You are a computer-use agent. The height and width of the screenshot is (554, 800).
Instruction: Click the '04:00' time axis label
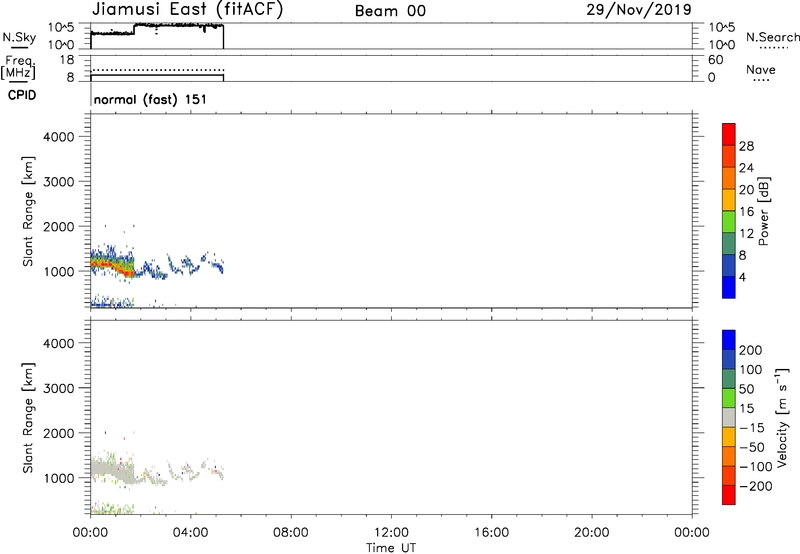point(191,533)
